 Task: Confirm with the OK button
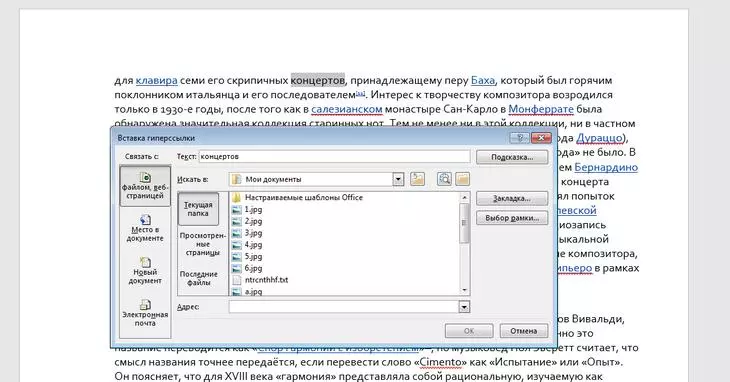pyautogui.click(x=469, y=331)
